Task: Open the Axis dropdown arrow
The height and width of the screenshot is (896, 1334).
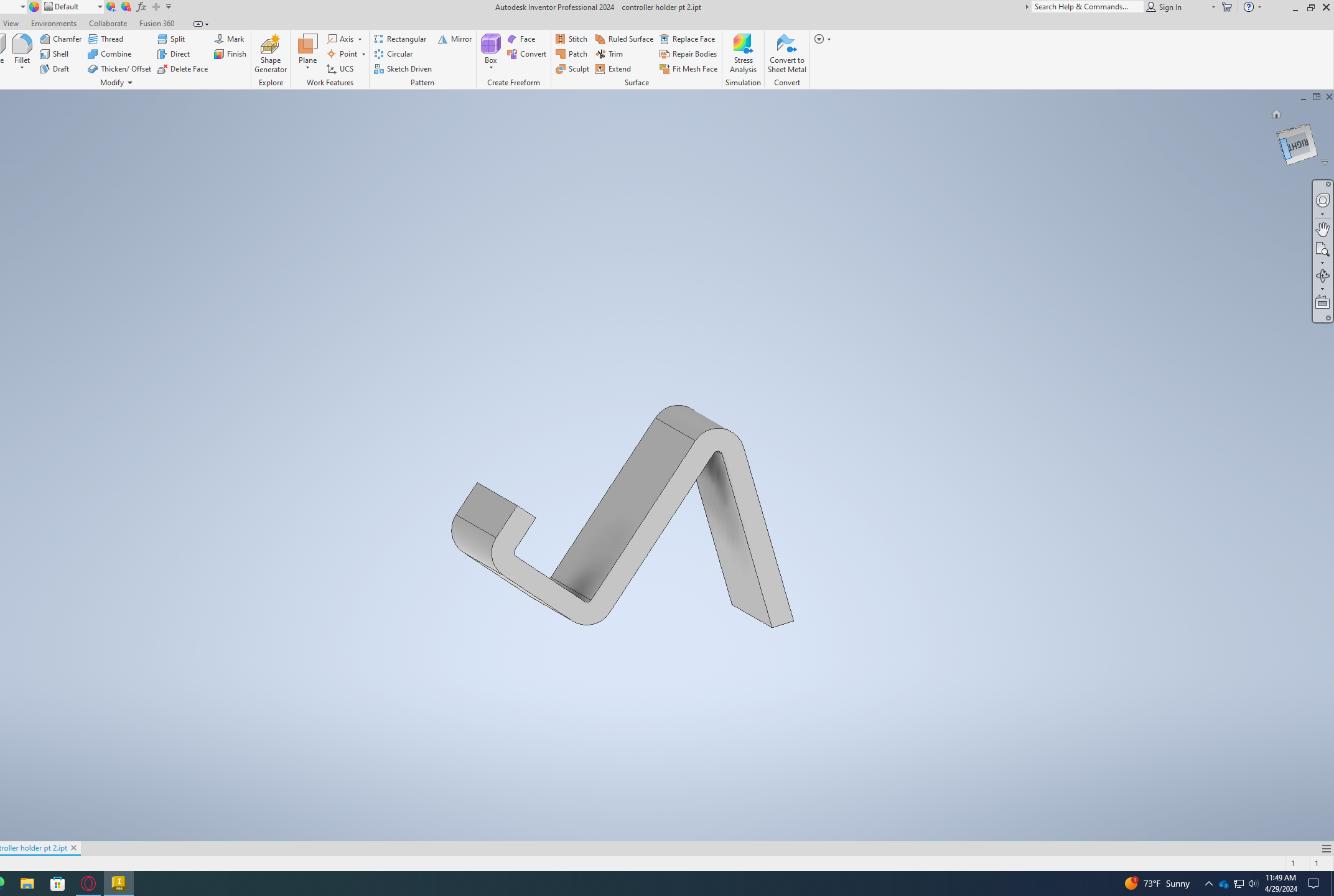Action: tap(360, 39)
